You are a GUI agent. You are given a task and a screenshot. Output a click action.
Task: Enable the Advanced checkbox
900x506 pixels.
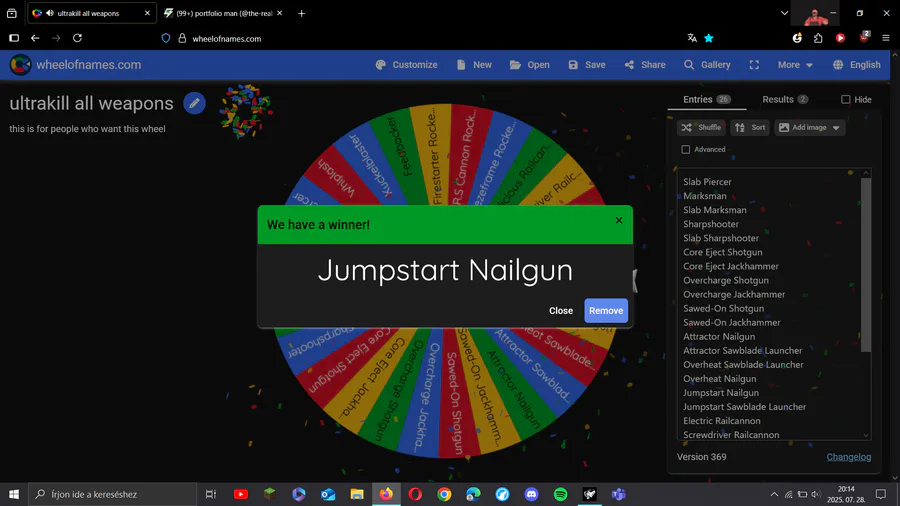pos(685,149)
